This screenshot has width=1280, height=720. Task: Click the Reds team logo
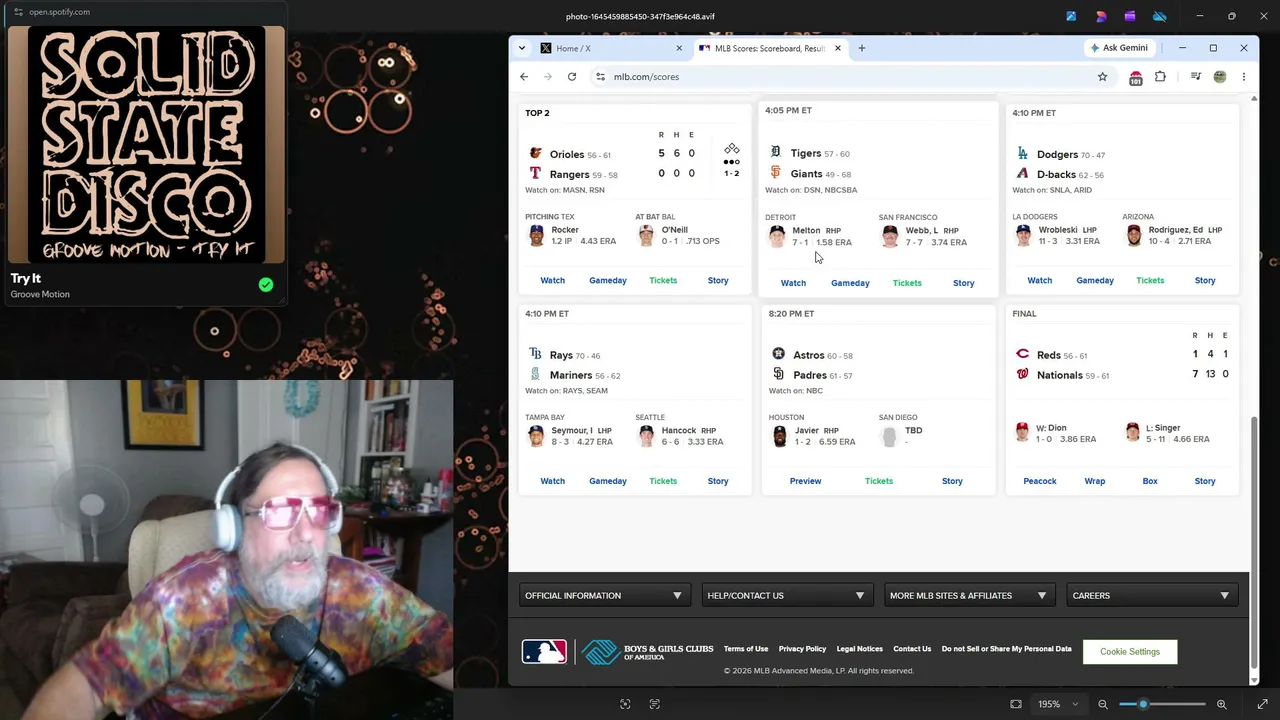[1022, 354]
